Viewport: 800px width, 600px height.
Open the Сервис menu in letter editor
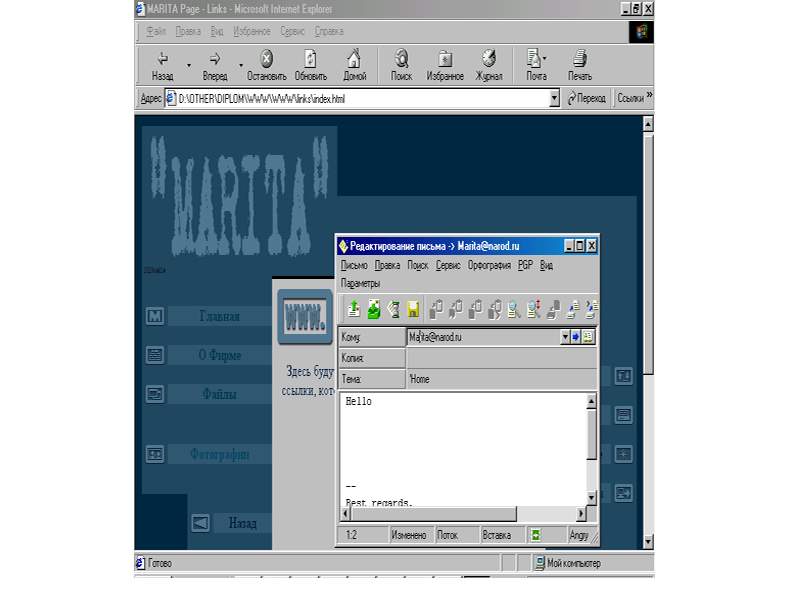coord(448,266)
